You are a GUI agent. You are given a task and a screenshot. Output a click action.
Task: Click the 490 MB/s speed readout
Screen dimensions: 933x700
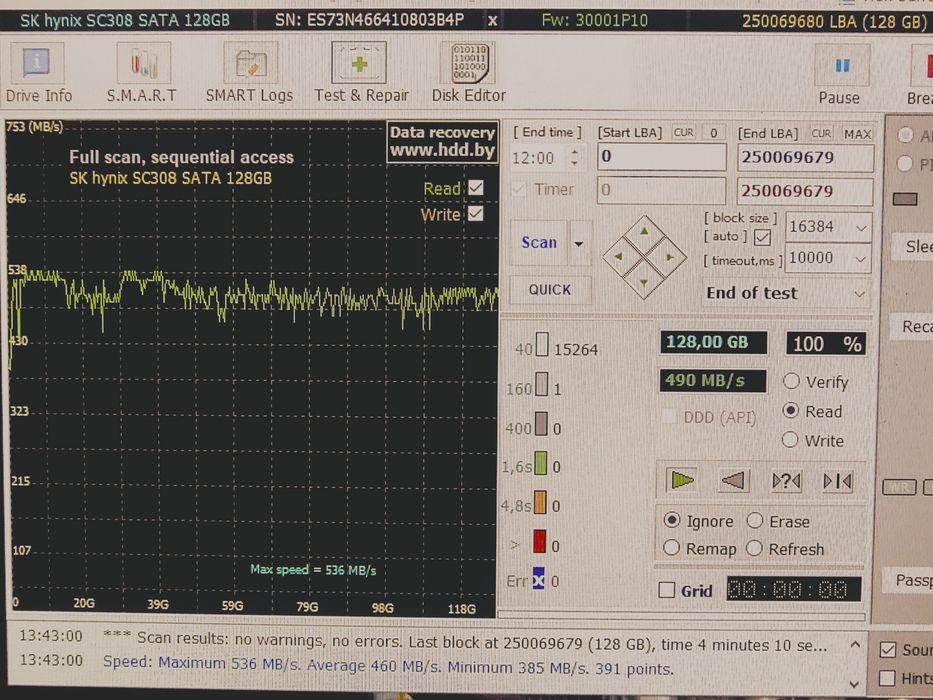713,380
